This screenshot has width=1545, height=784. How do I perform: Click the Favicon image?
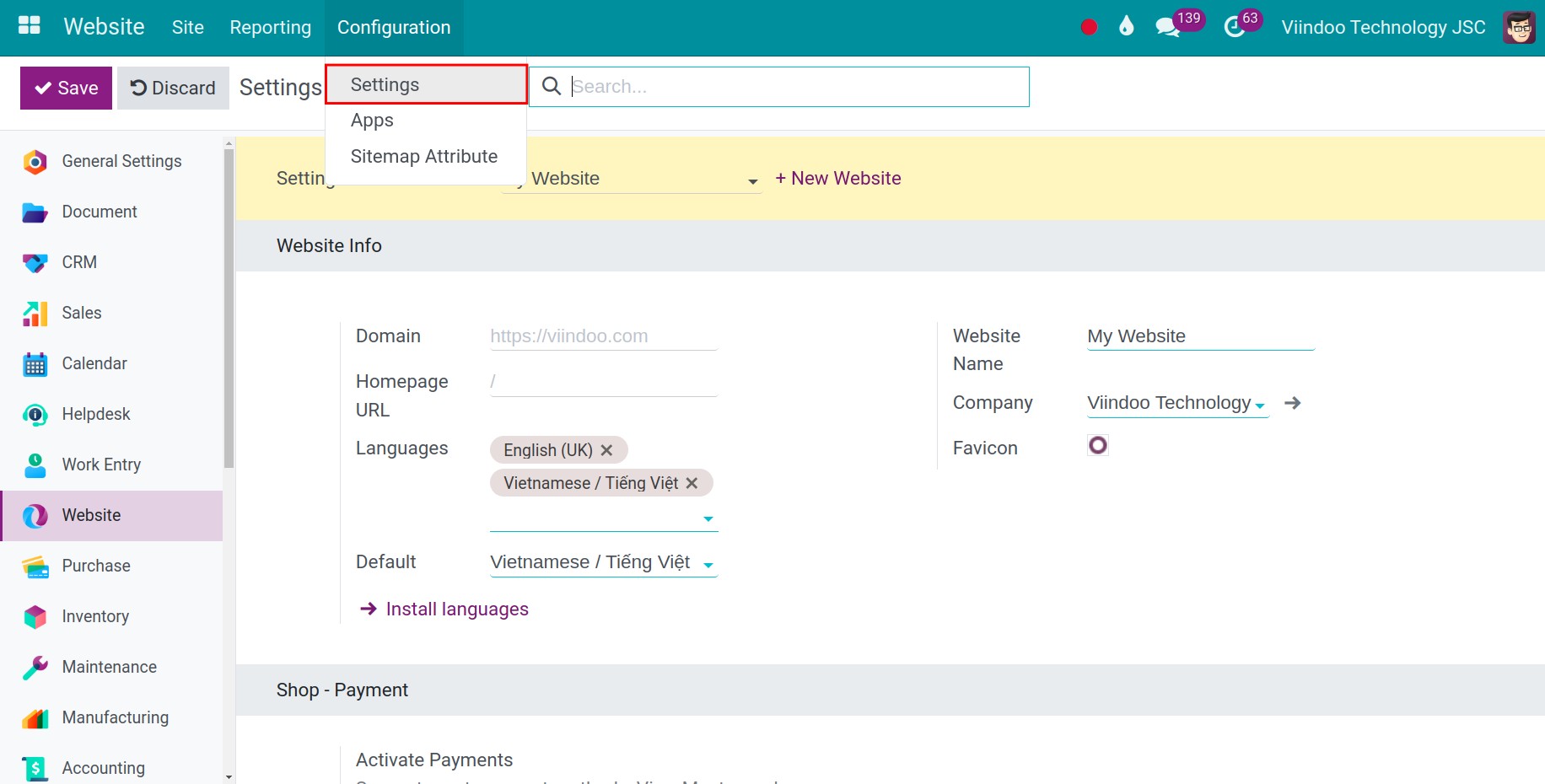[1097, 445]
